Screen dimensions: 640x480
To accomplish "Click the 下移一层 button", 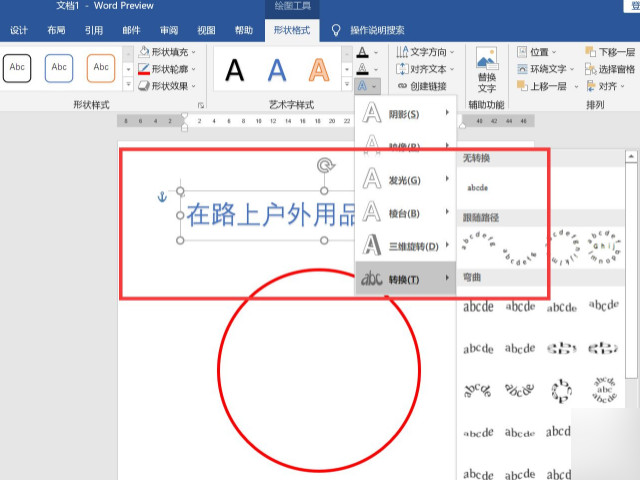I will (610, 52).
